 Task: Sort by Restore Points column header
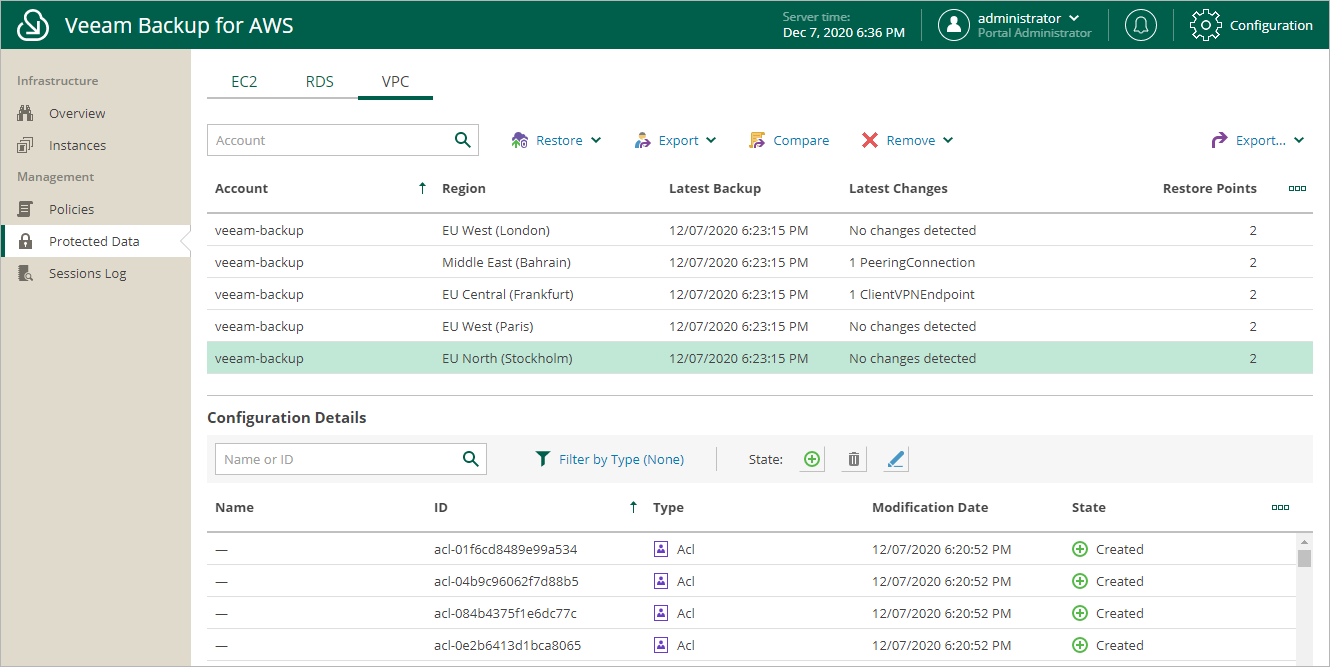1210,188
